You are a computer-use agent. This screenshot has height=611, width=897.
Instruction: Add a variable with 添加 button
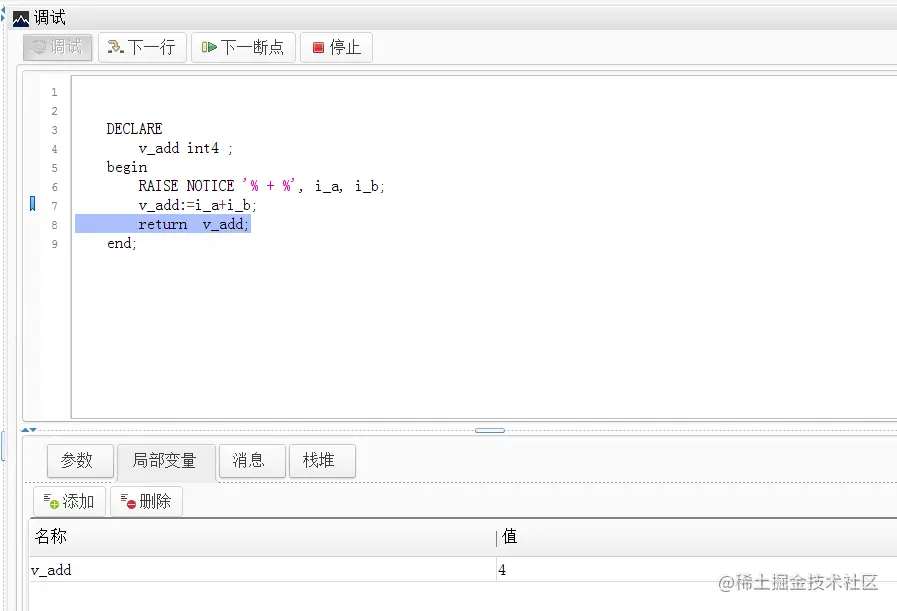[69, 502]
